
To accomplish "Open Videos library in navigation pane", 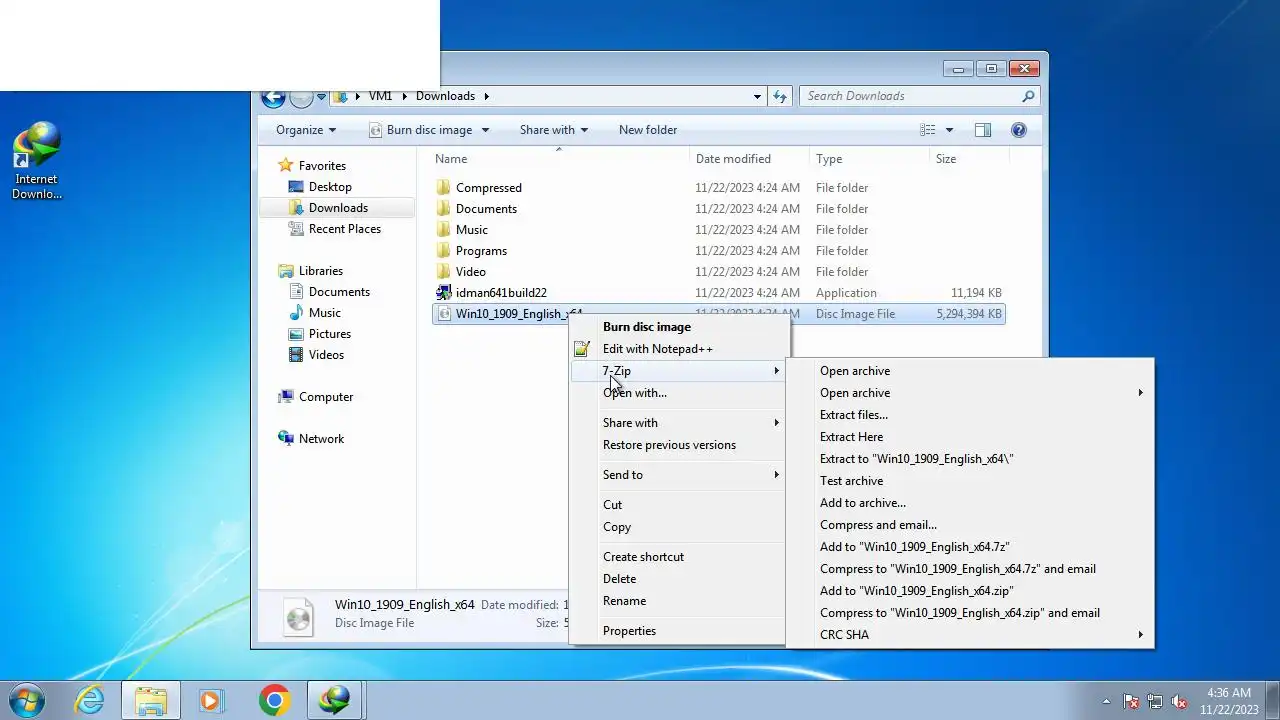I will click(x=326, y=355).
